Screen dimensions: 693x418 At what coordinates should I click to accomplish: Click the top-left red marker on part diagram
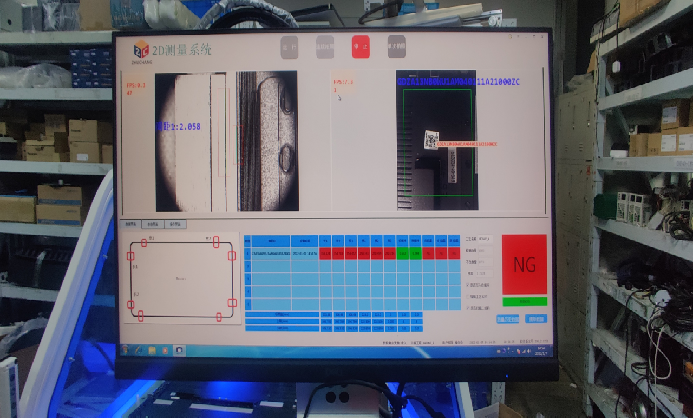point(143,243)
